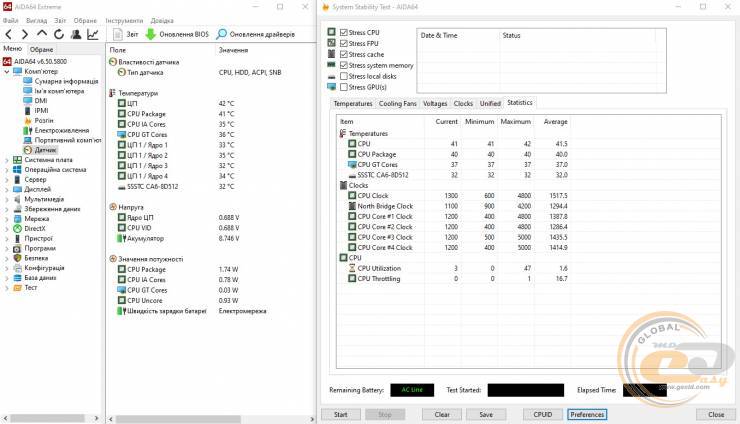The width and height of the screenshot is (740, 424).
Task: Click the Напруга voltage group icon
Action: point(113,207)
